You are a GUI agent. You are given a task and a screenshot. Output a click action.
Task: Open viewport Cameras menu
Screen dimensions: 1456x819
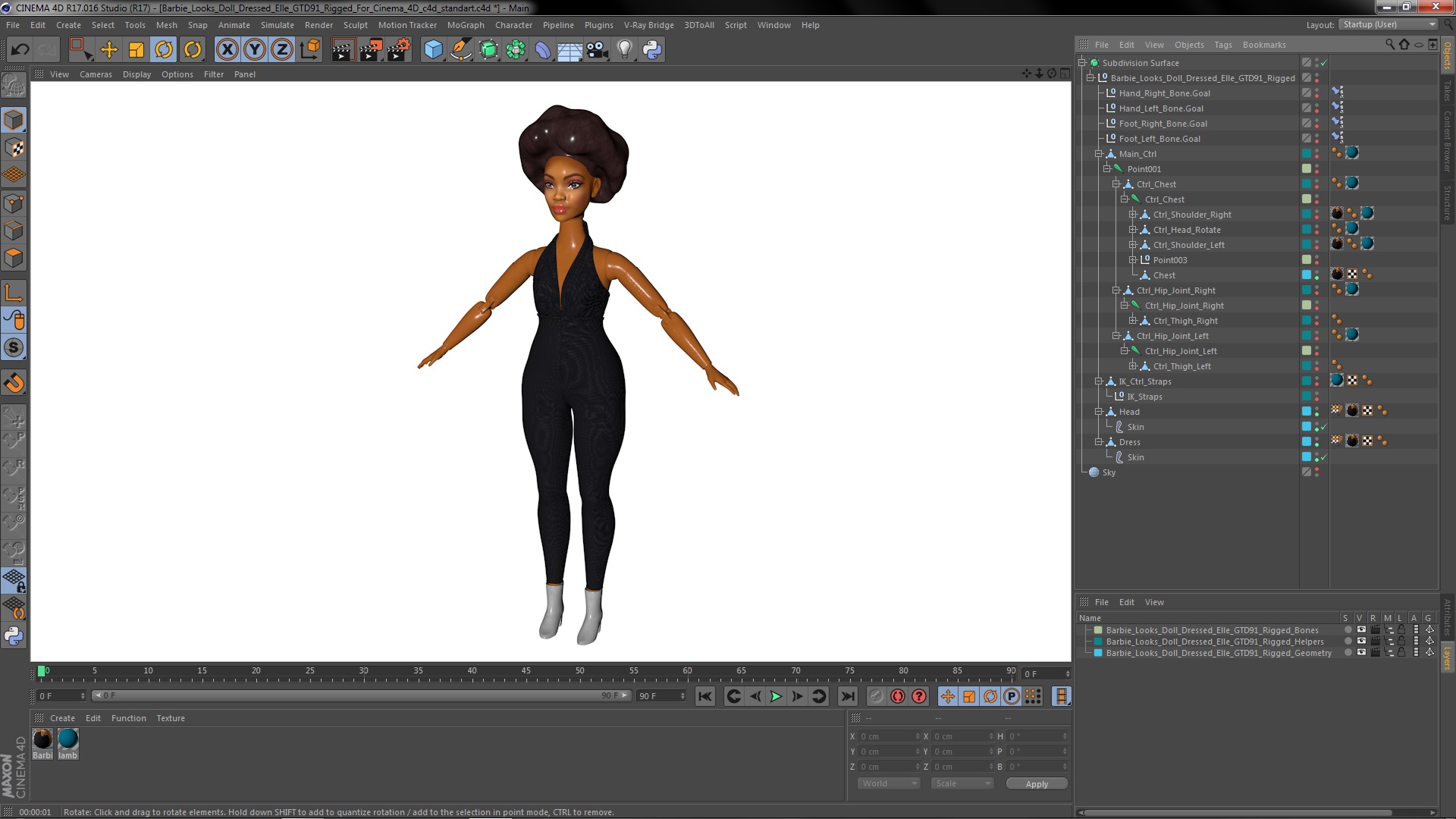[x=96, y=74]
